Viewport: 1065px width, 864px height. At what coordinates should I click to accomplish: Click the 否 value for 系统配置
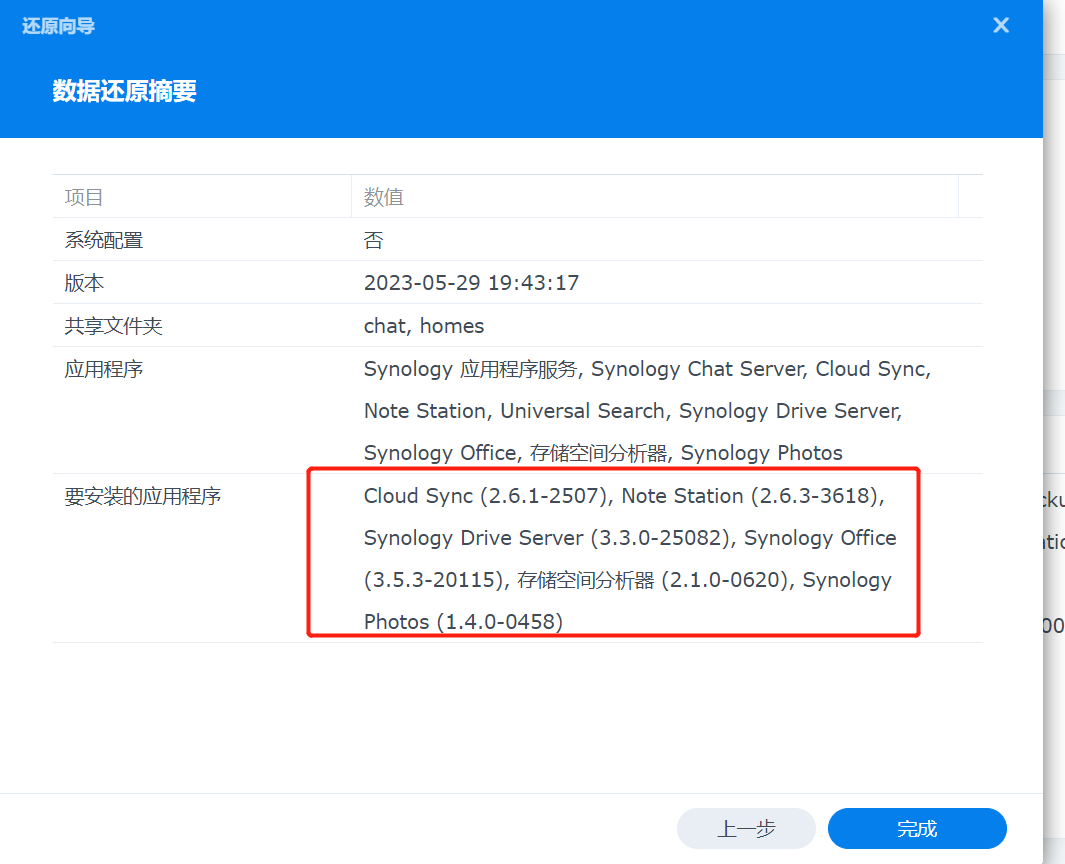[374, 240]
